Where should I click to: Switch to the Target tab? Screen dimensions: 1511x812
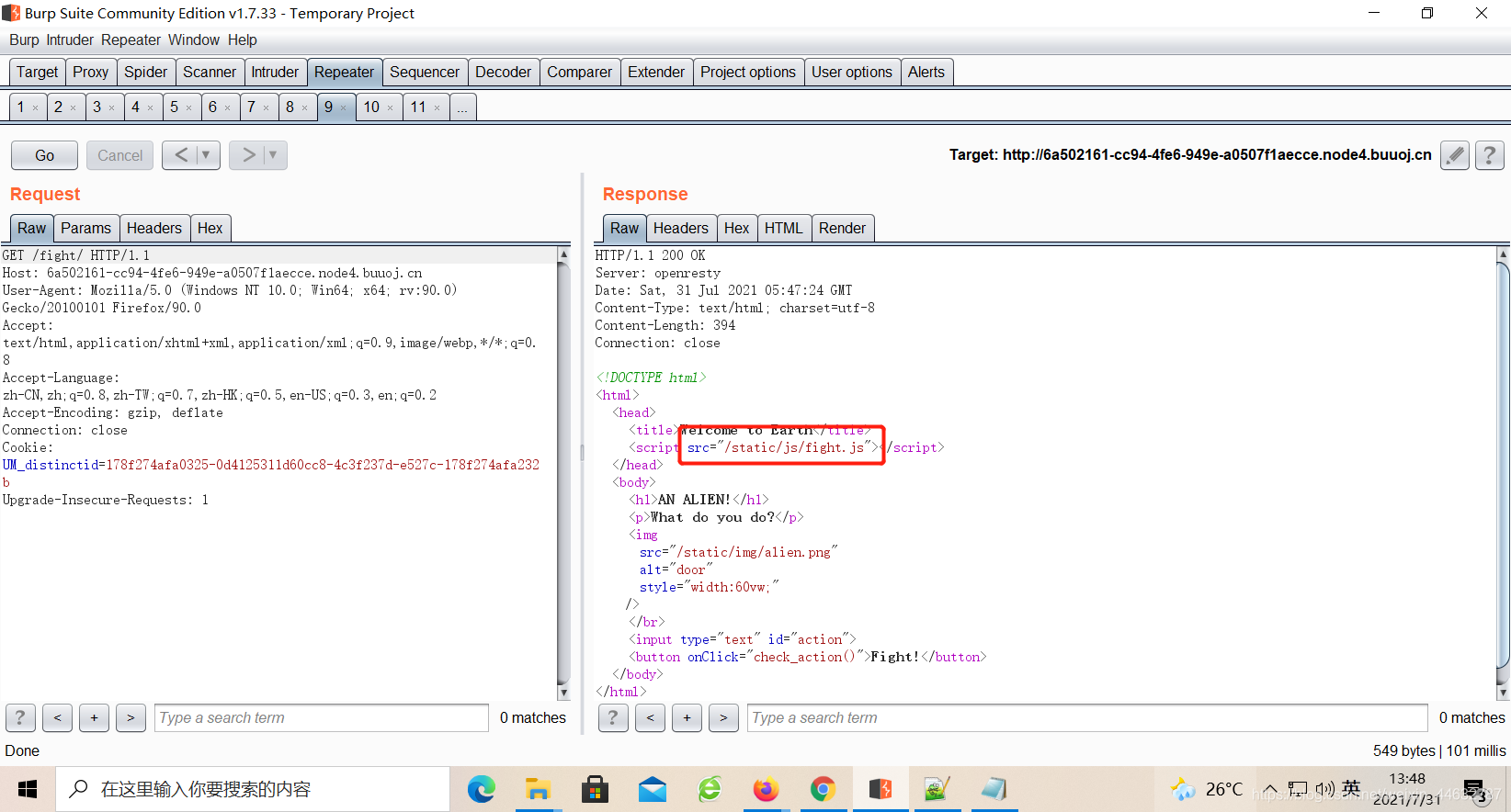(37, 72)
